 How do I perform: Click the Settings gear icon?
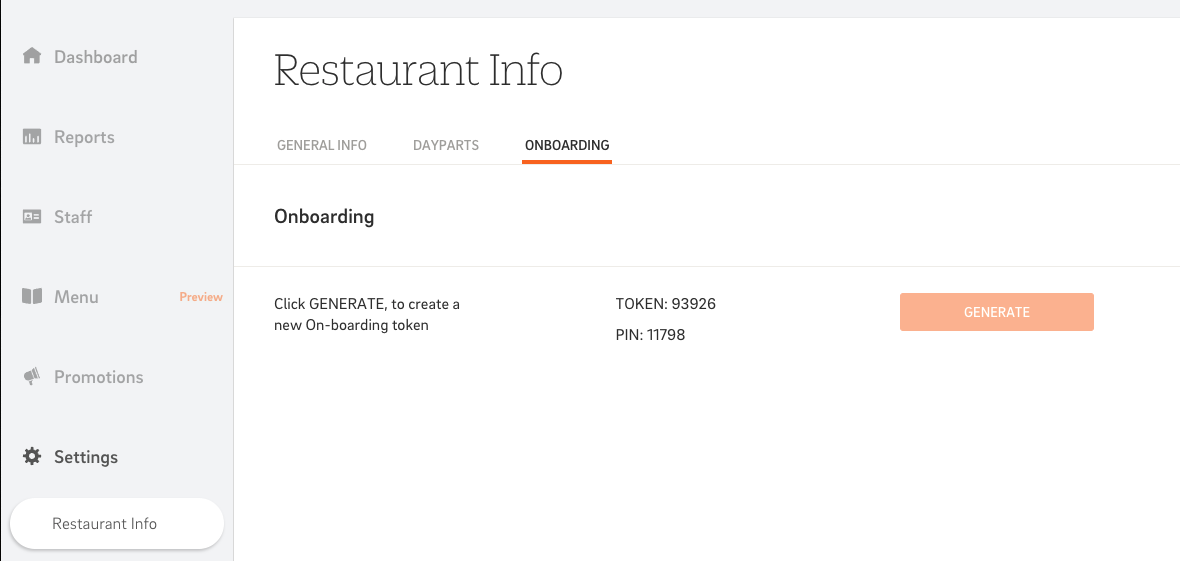pyautogui.click(x=32, y=456)
